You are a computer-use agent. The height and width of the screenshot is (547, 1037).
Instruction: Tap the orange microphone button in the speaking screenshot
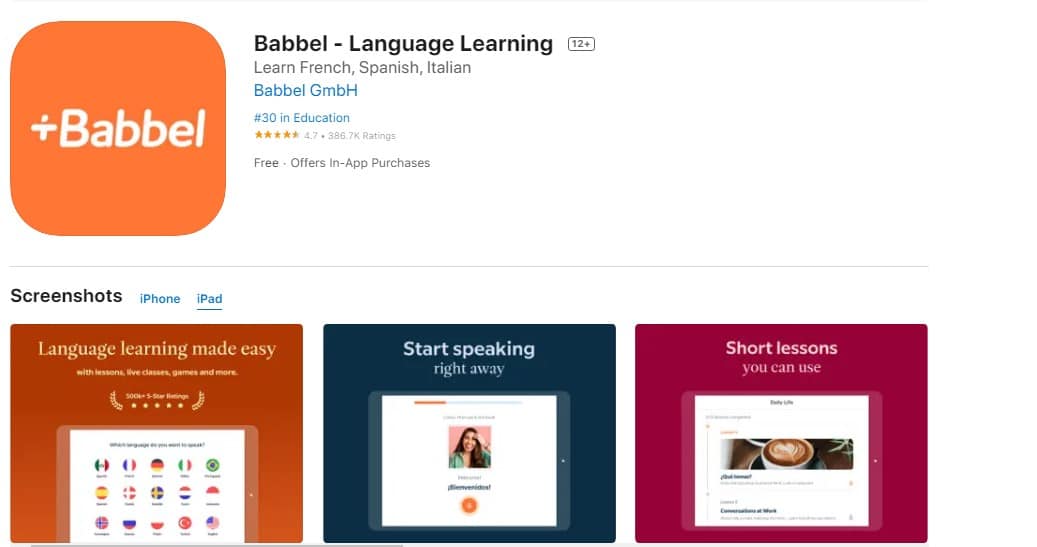[x=468, y=506]
